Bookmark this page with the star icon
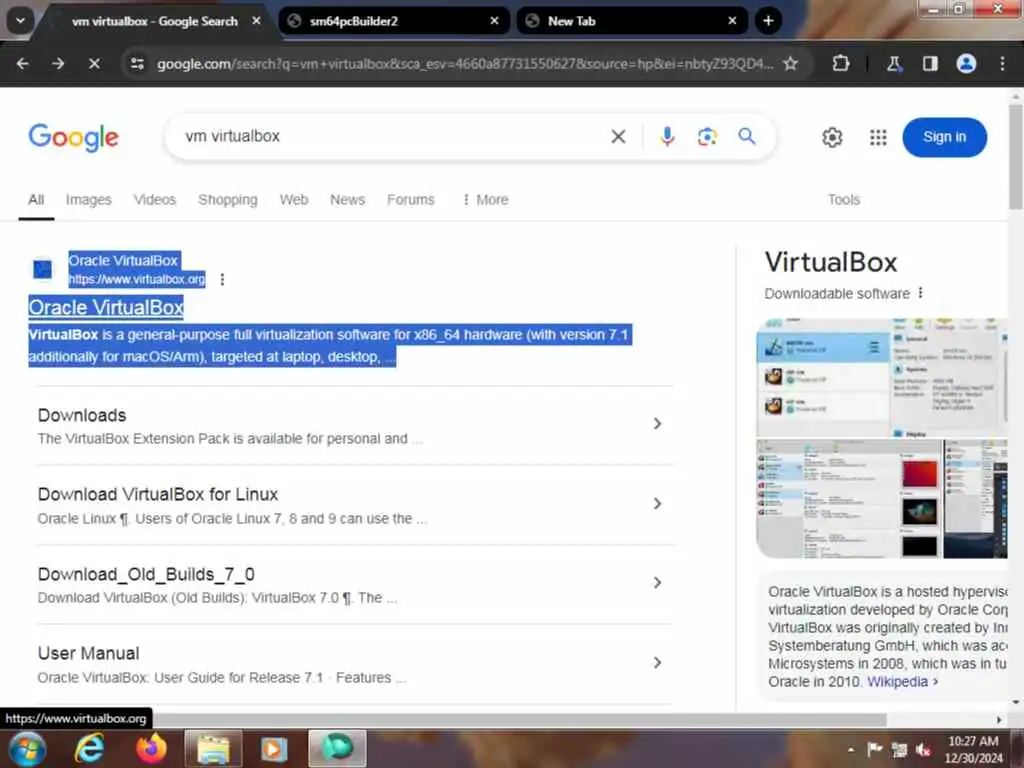 (x=790, y=63)
